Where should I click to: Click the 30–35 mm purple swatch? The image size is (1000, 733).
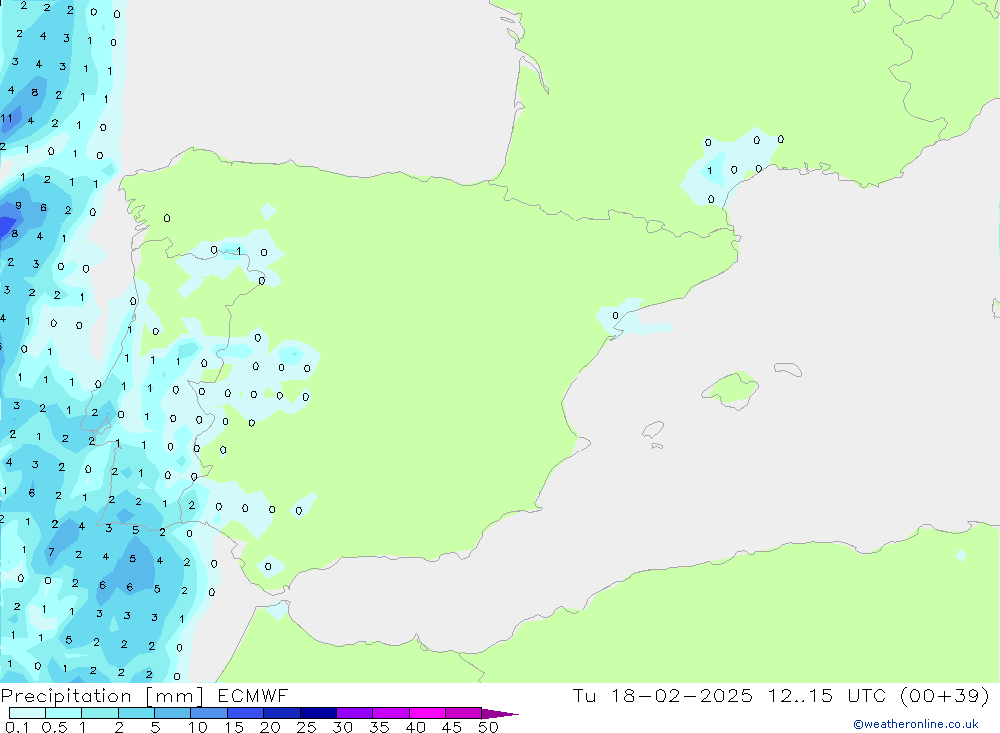[x=355, y=713]
